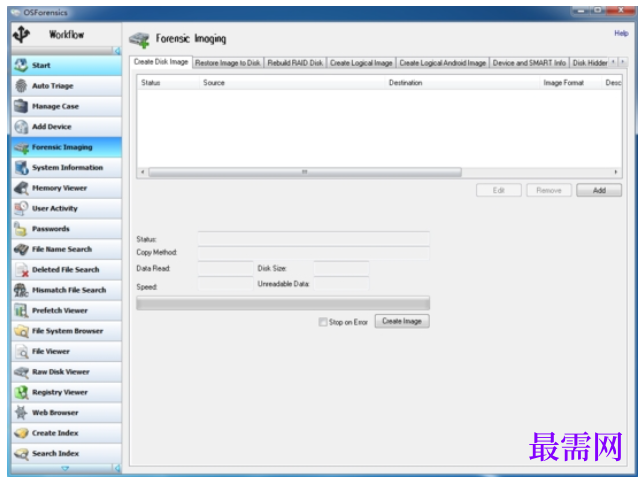Click the Disk Size field
Screen dimensions: 641x478
341,268
